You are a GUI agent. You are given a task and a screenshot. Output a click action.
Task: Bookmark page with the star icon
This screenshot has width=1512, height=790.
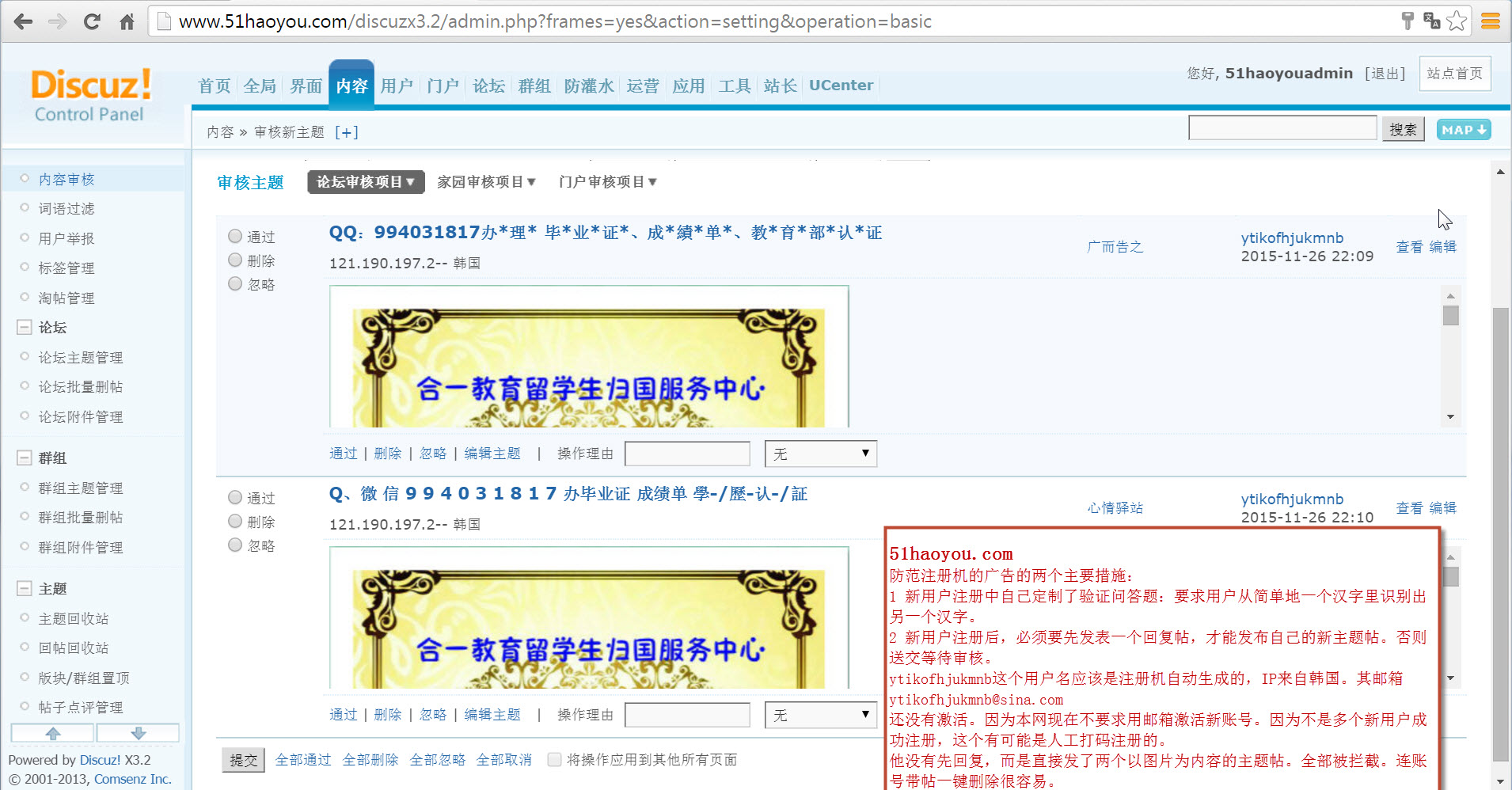(x=1457, y=21)
